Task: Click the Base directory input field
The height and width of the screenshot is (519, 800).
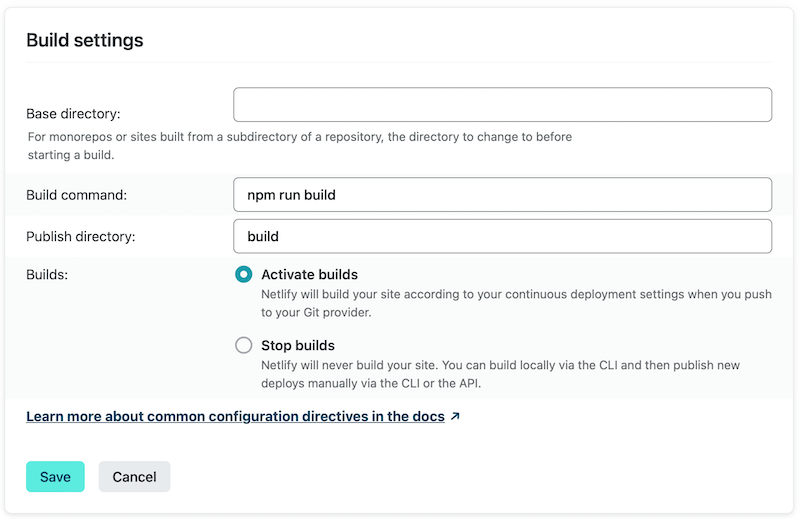Action: tap(502, 105)
